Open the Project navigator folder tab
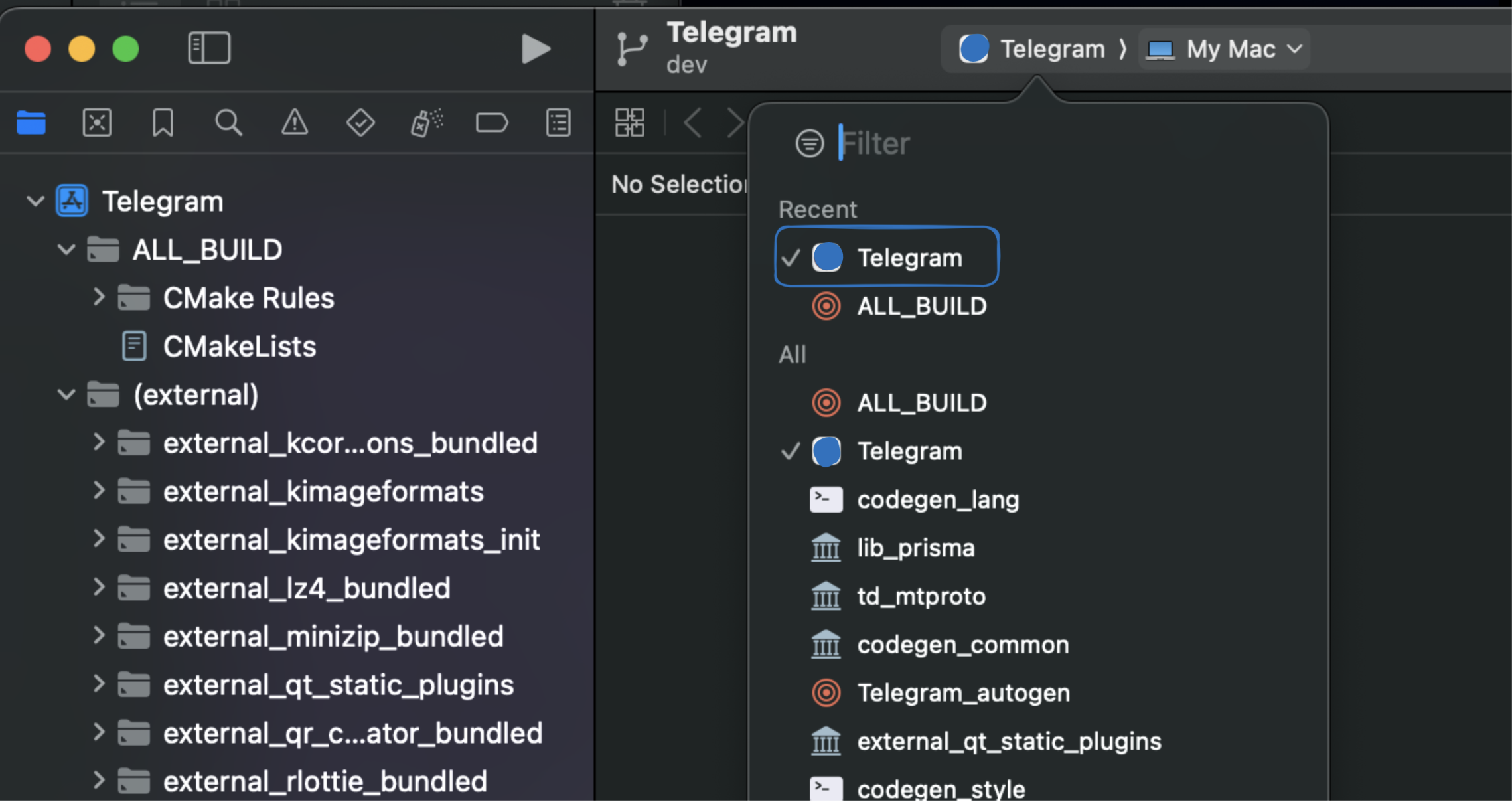Image resolution: width=1512 pixels, height=802 pixels. click(31, 123)
